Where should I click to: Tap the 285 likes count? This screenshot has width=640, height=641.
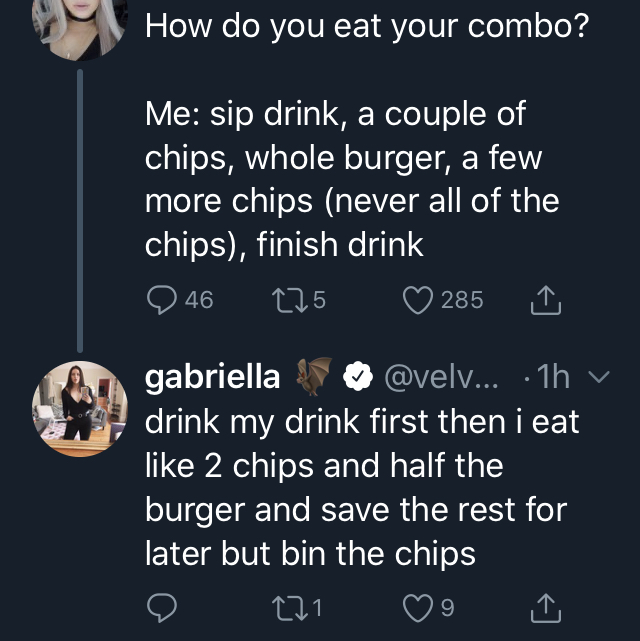(x=462, y=300)
